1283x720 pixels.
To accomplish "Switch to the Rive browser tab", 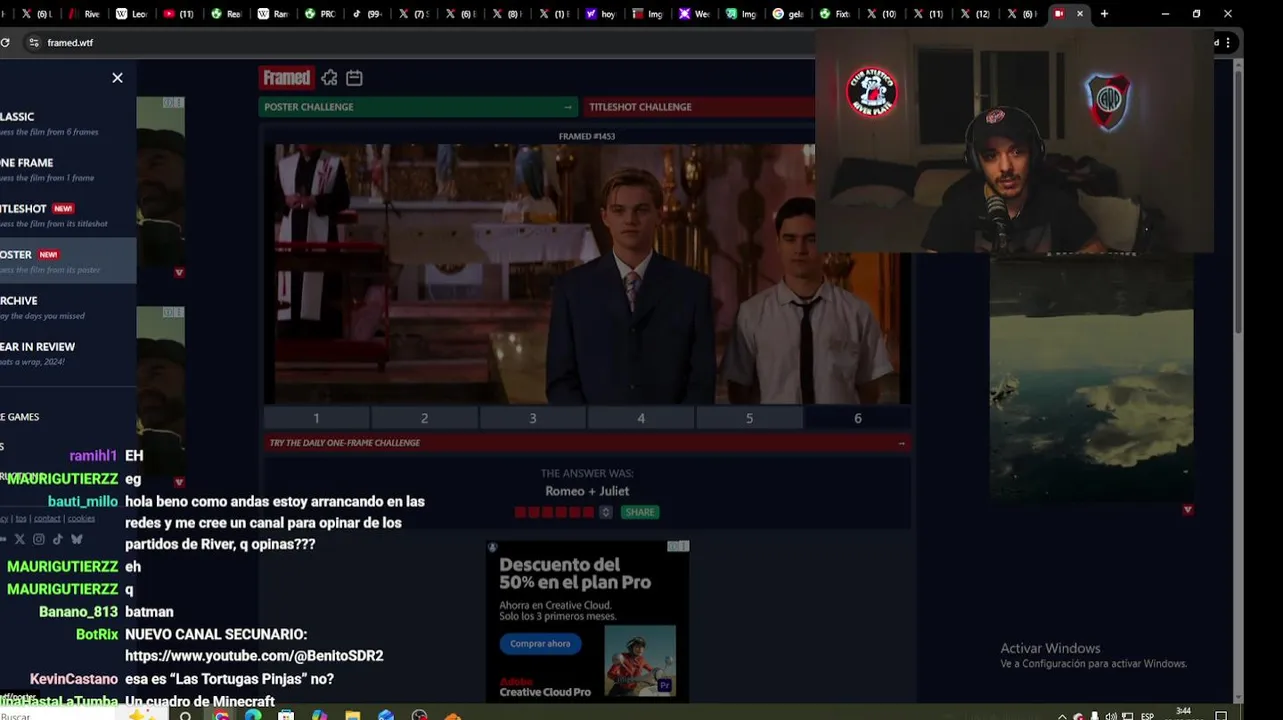I will pos(85,14).
